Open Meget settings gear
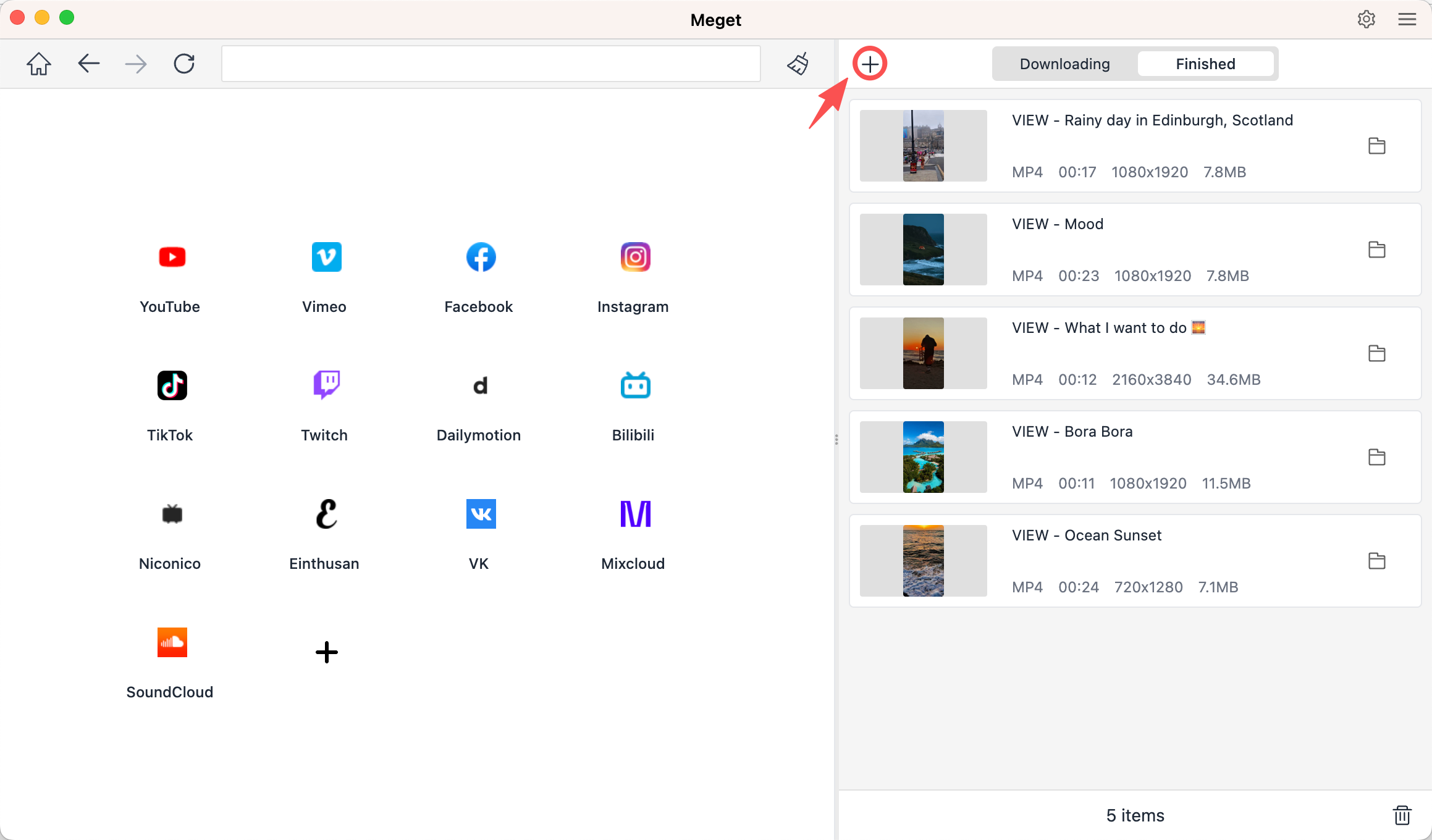Viewport: 1432px width, 840px height. pos(1367,20)
